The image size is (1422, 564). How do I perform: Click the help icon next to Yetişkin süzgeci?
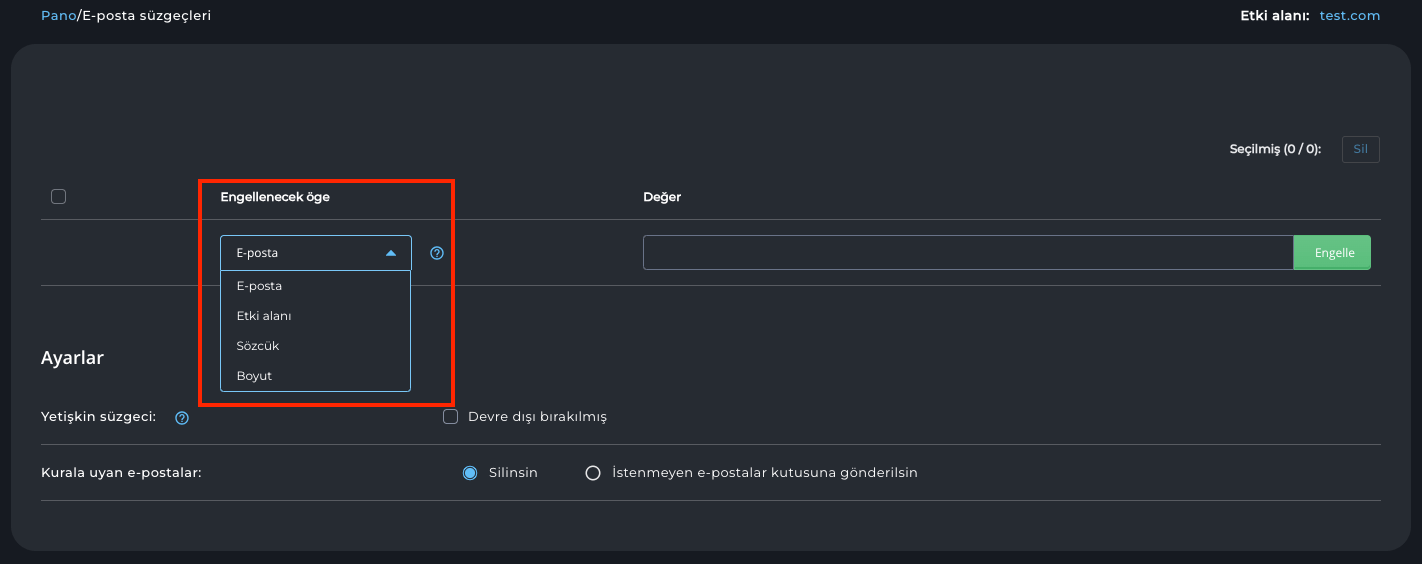[182, 418]
